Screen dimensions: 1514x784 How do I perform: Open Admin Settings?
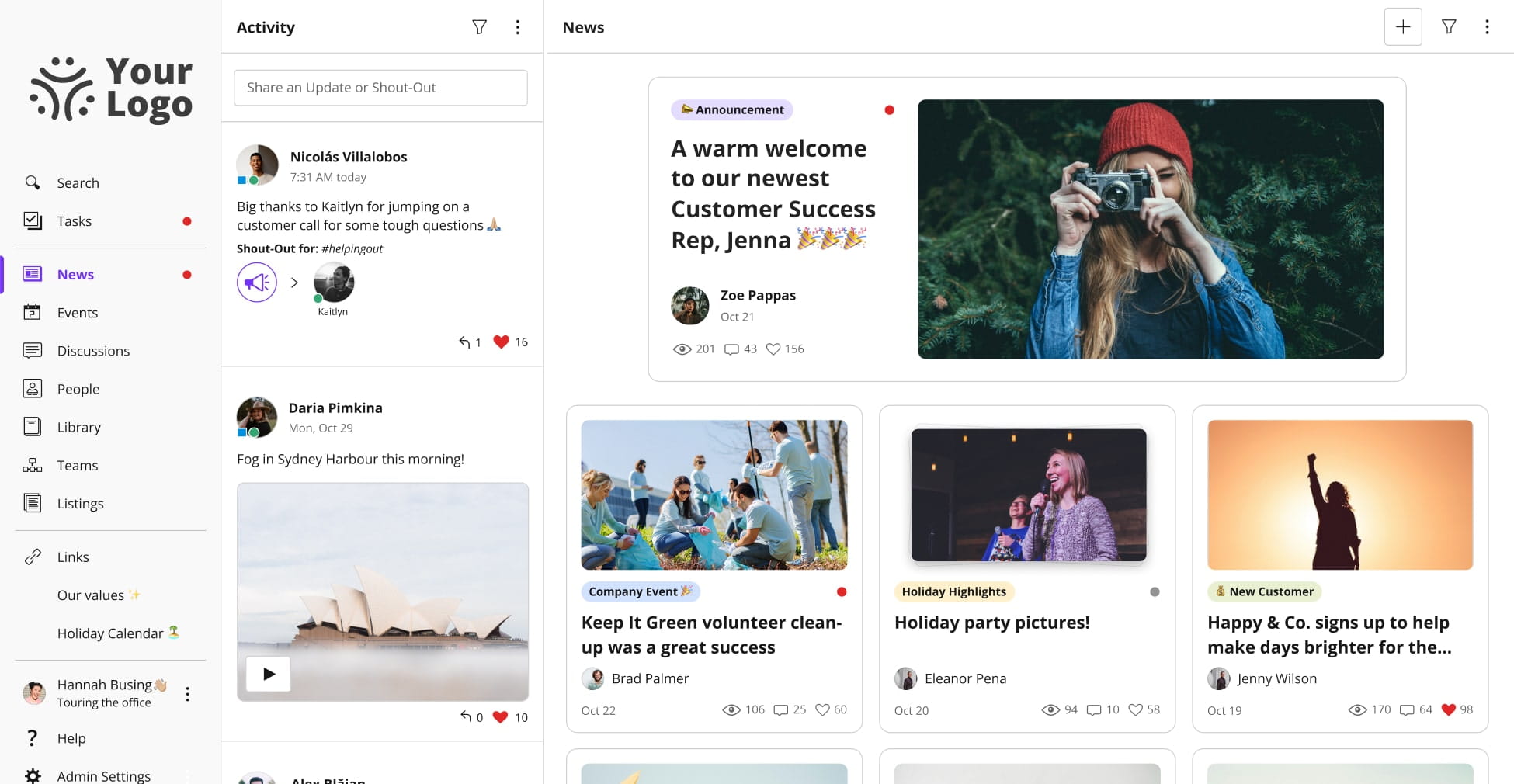tap(103, 775)
